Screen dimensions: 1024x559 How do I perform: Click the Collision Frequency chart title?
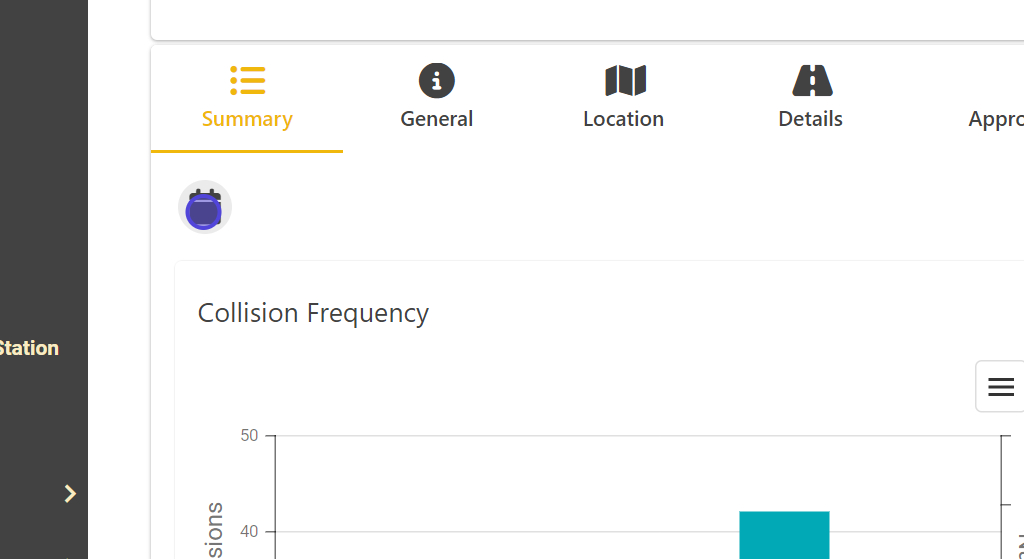(x=313, y=313)
